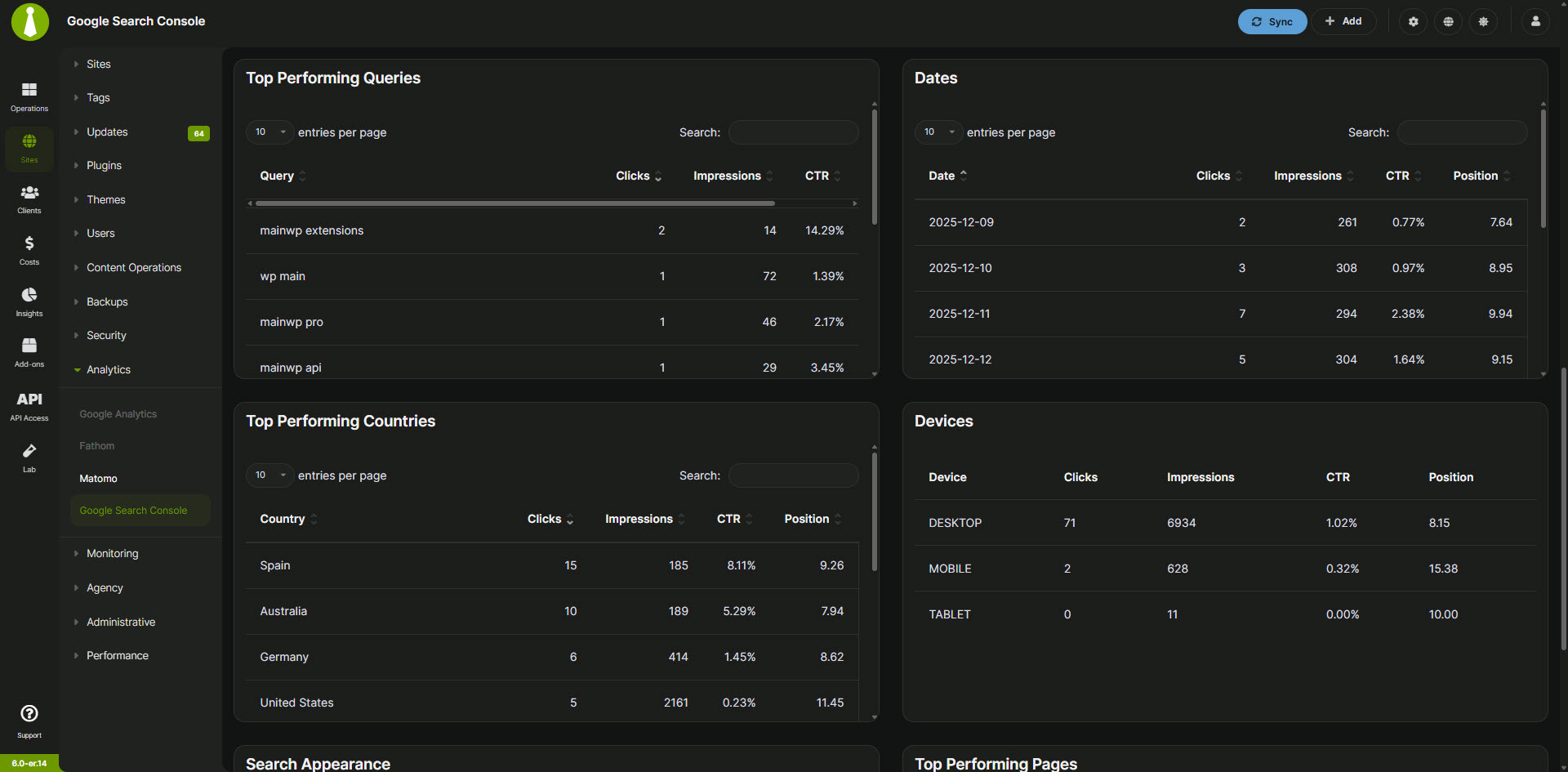Screen dimensions: 1568x772
Task: Sort Top Performing Countries by Impressions
Action: click(645, 519)
